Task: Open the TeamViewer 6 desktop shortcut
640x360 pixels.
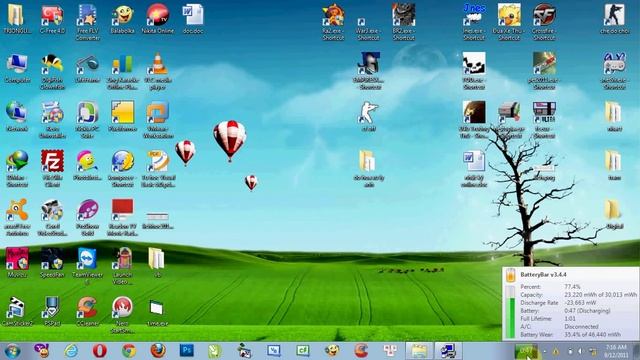Action: 87,266
